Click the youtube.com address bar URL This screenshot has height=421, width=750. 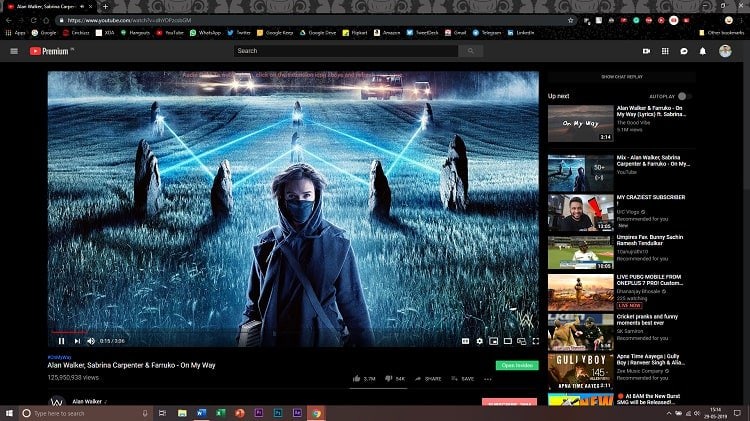coord(129,20)
